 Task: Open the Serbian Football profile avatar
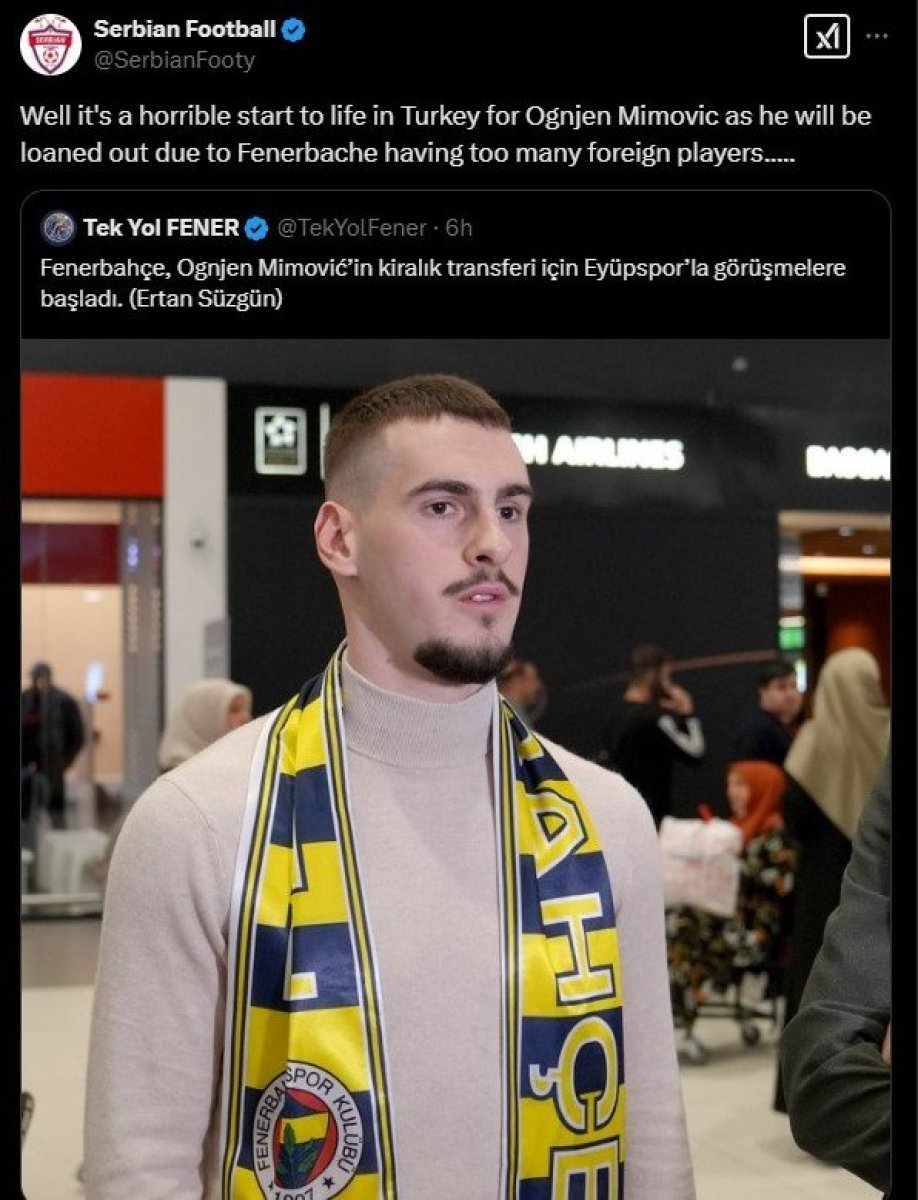click(x=50, y=45)
